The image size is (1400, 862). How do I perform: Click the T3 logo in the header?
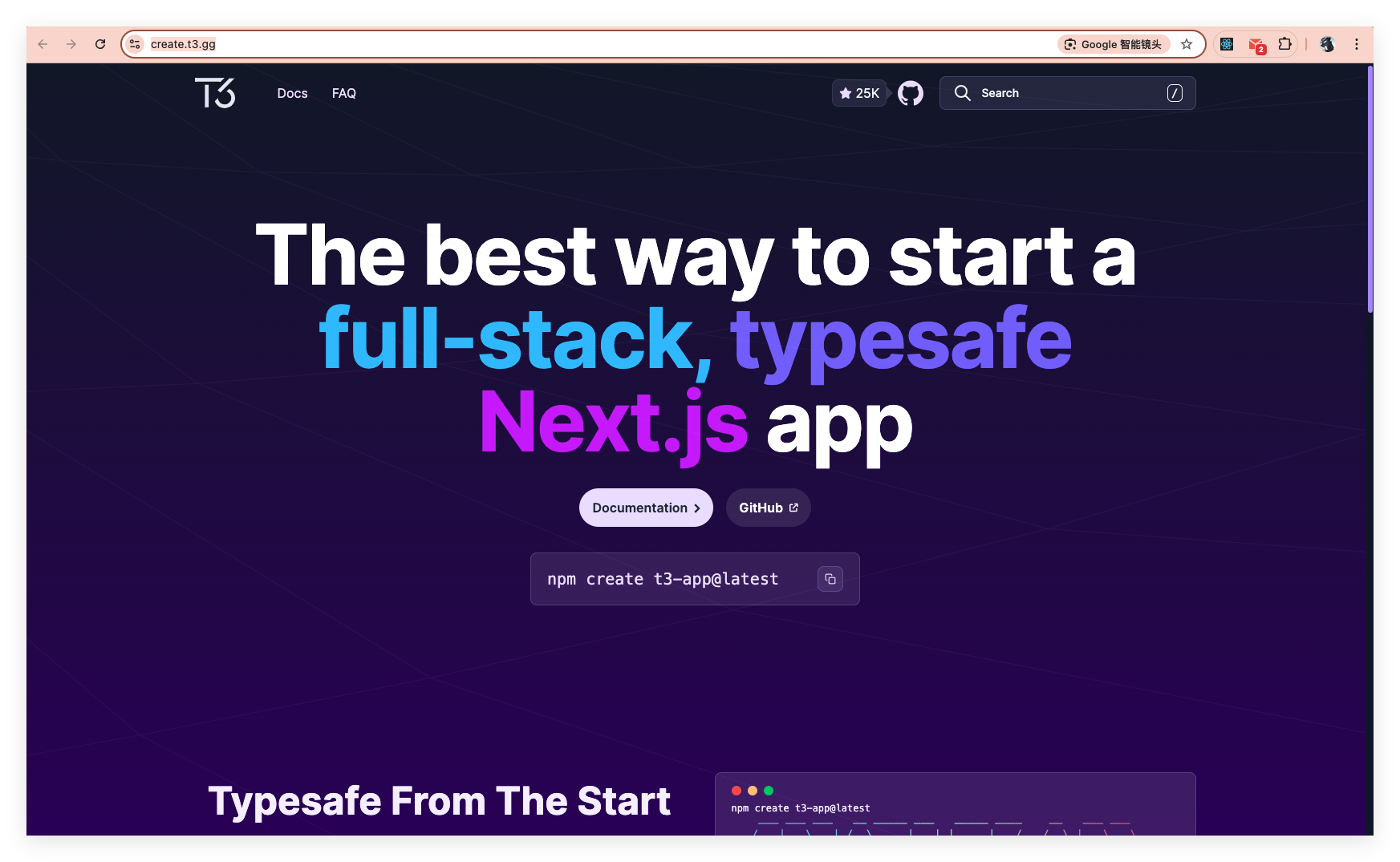[215, 93]
